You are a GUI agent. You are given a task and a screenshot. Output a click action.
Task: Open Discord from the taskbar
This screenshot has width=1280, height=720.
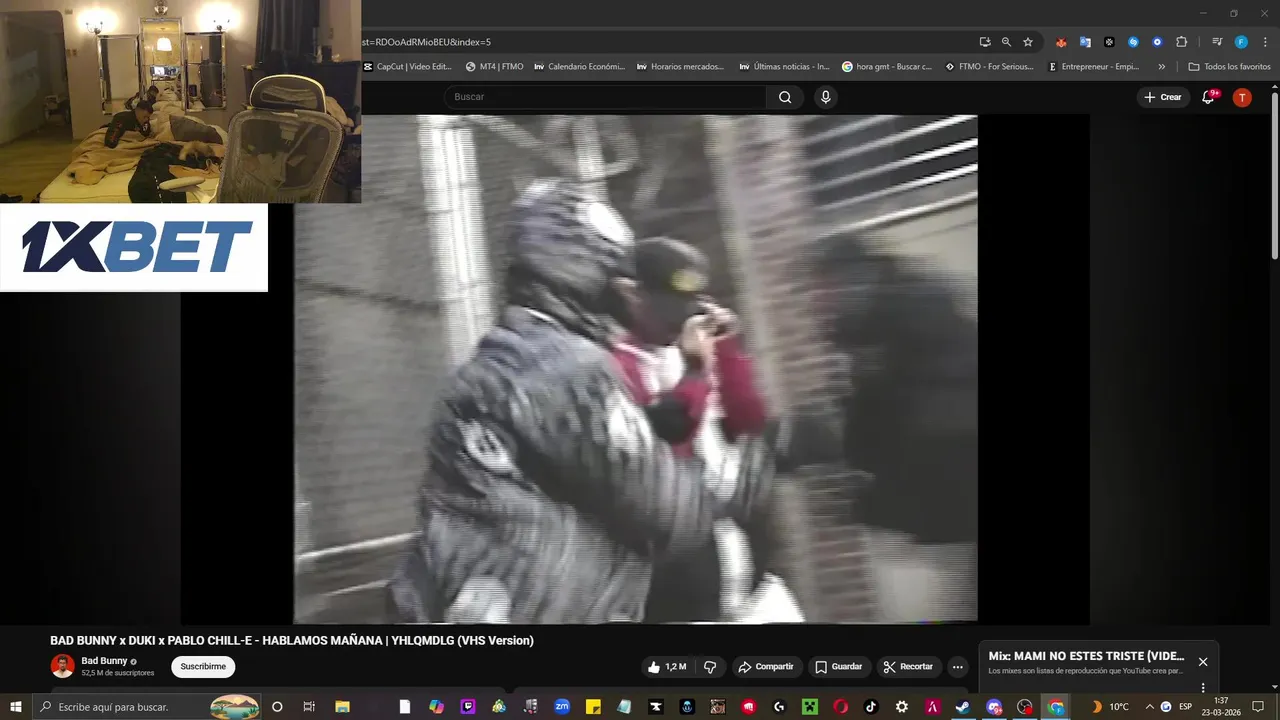[x=994, y=707]
